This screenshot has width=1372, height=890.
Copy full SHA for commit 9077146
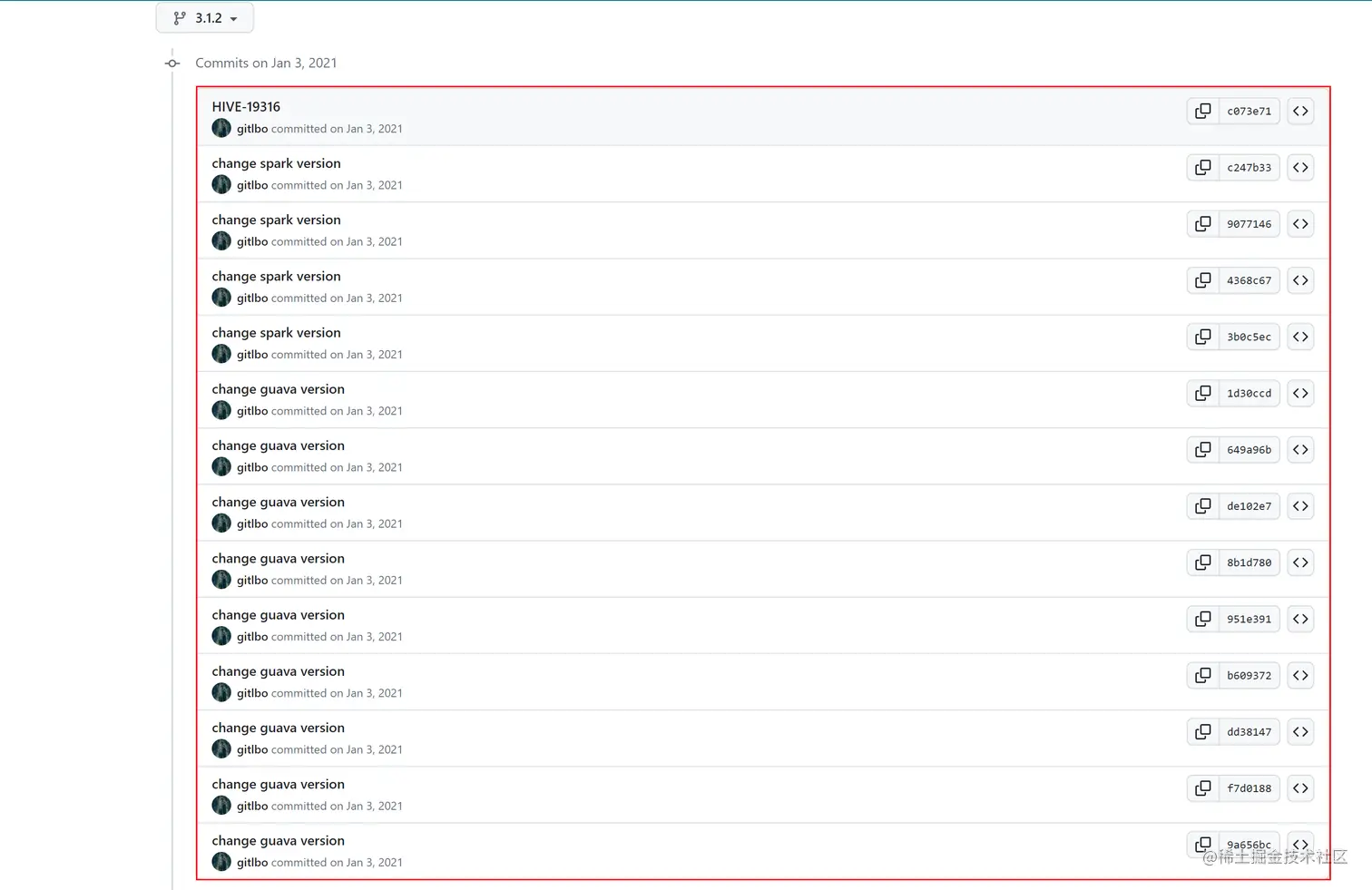(x=1203, y=224)
